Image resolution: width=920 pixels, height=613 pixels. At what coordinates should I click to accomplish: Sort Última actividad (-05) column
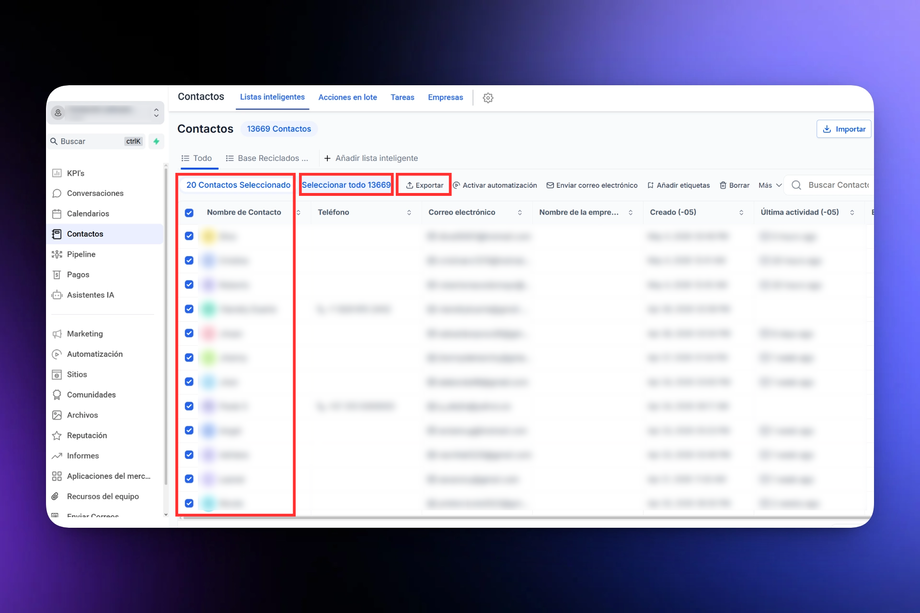pyautogui.click(x=852, y=213)
